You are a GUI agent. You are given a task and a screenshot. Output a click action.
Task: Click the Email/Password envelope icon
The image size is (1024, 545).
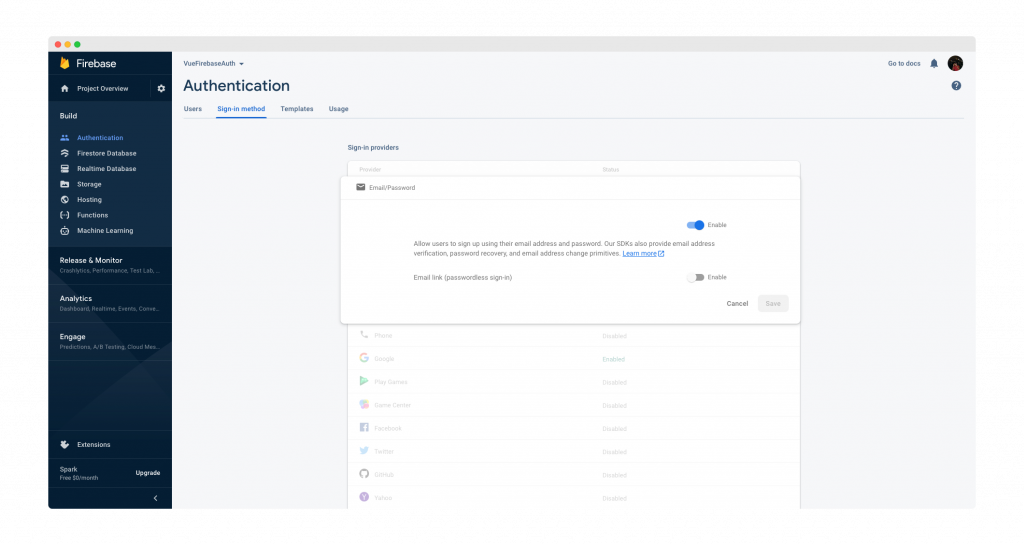[x=360, y=187]
